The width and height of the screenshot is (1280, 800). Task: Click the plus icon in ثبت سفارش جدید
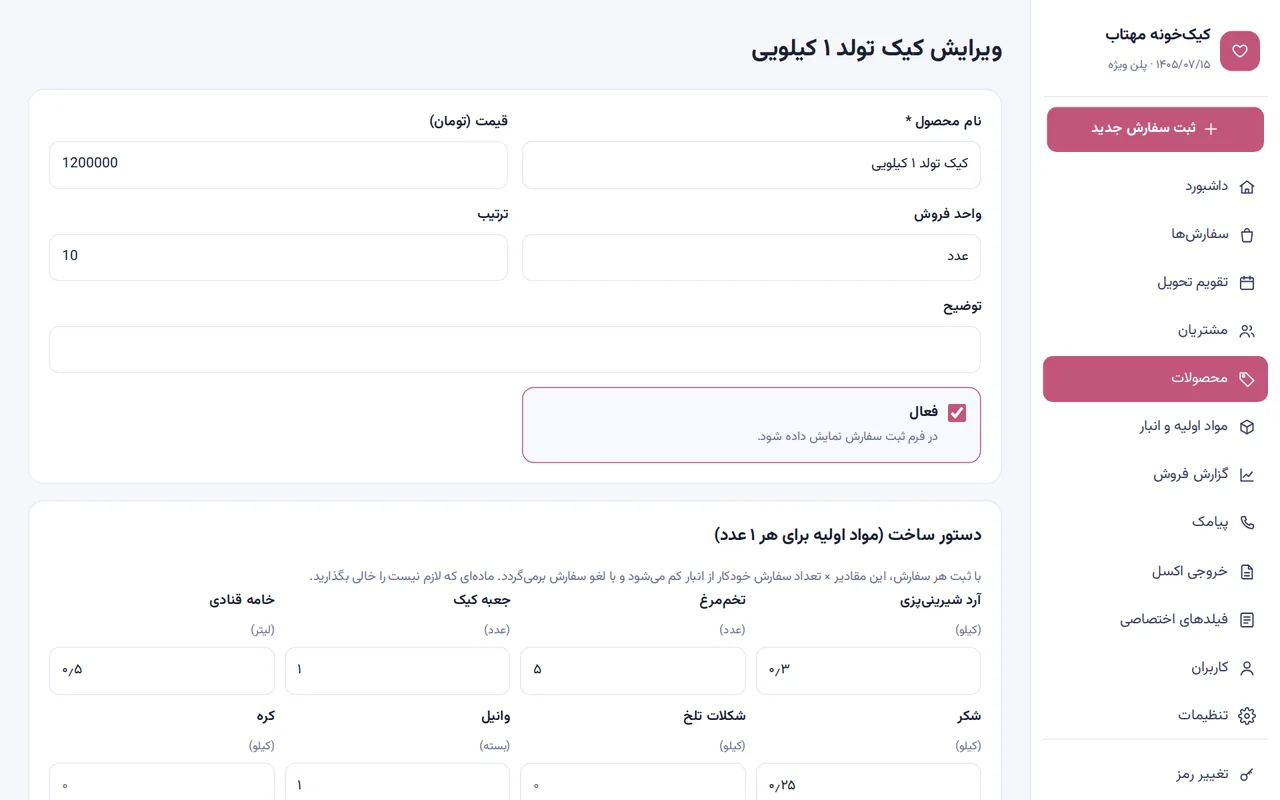tap(1211, 129)
